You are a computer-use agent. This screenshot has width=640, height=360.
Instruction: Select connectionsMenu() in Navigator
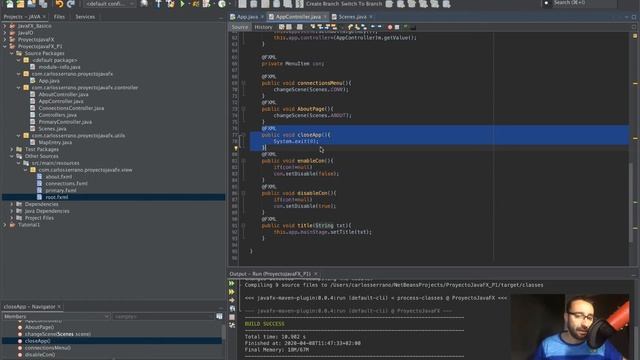click(48, 348)
